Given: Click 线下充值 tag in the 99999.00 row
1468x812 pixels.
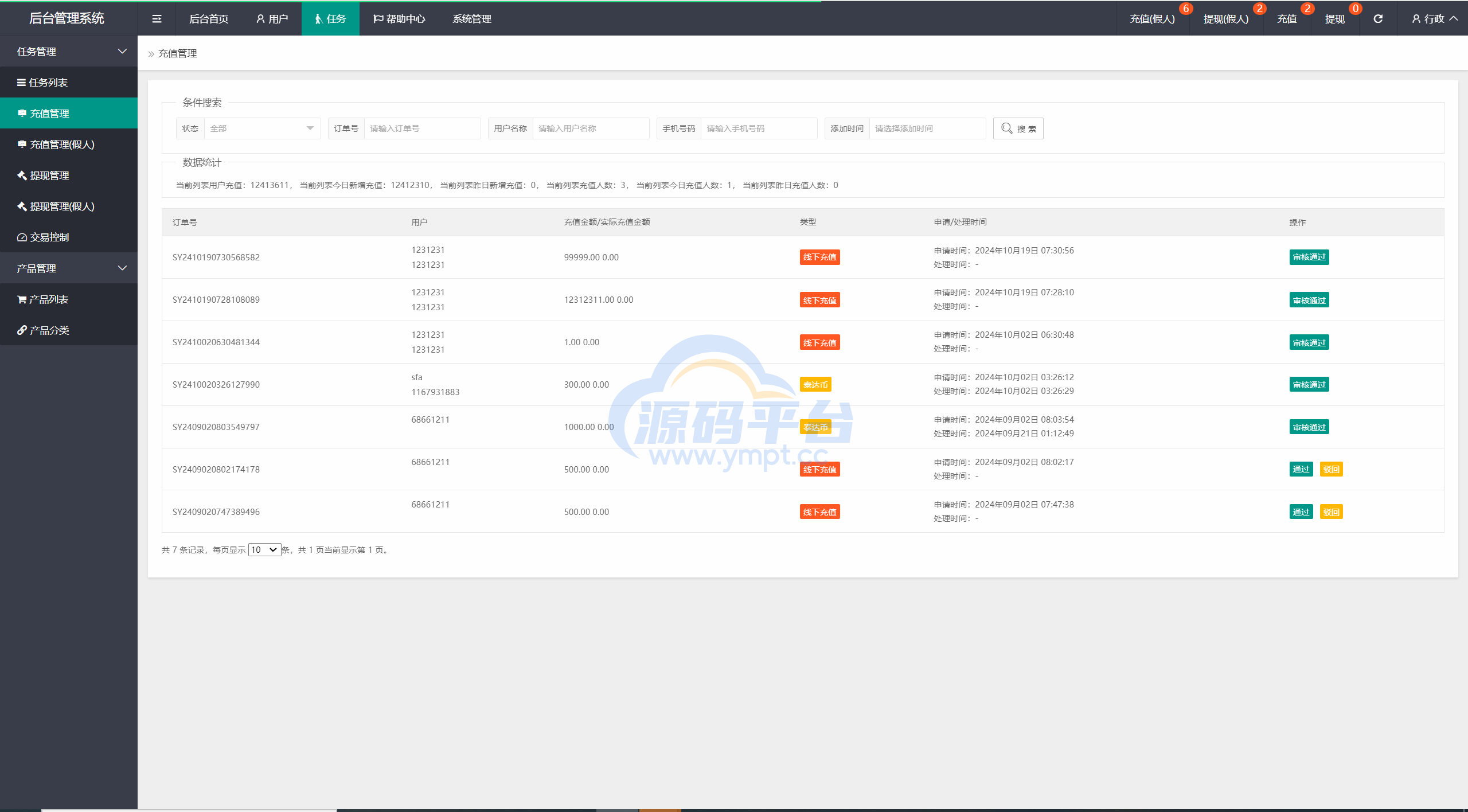Looking at the screenshot, I should click(819, 257).
